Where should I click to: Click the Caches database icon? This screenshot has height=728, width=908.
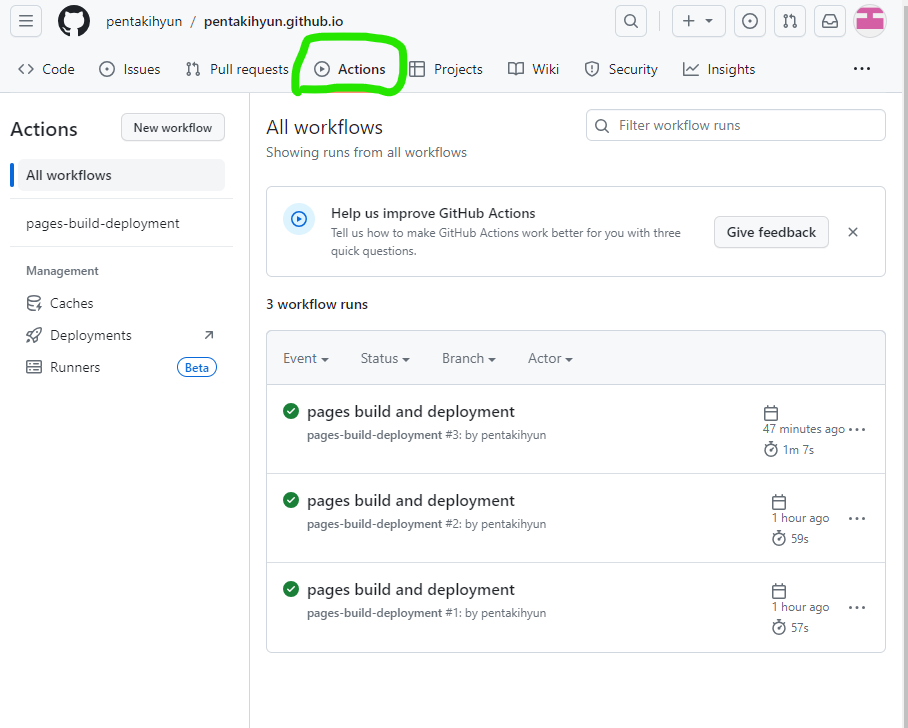34,303
